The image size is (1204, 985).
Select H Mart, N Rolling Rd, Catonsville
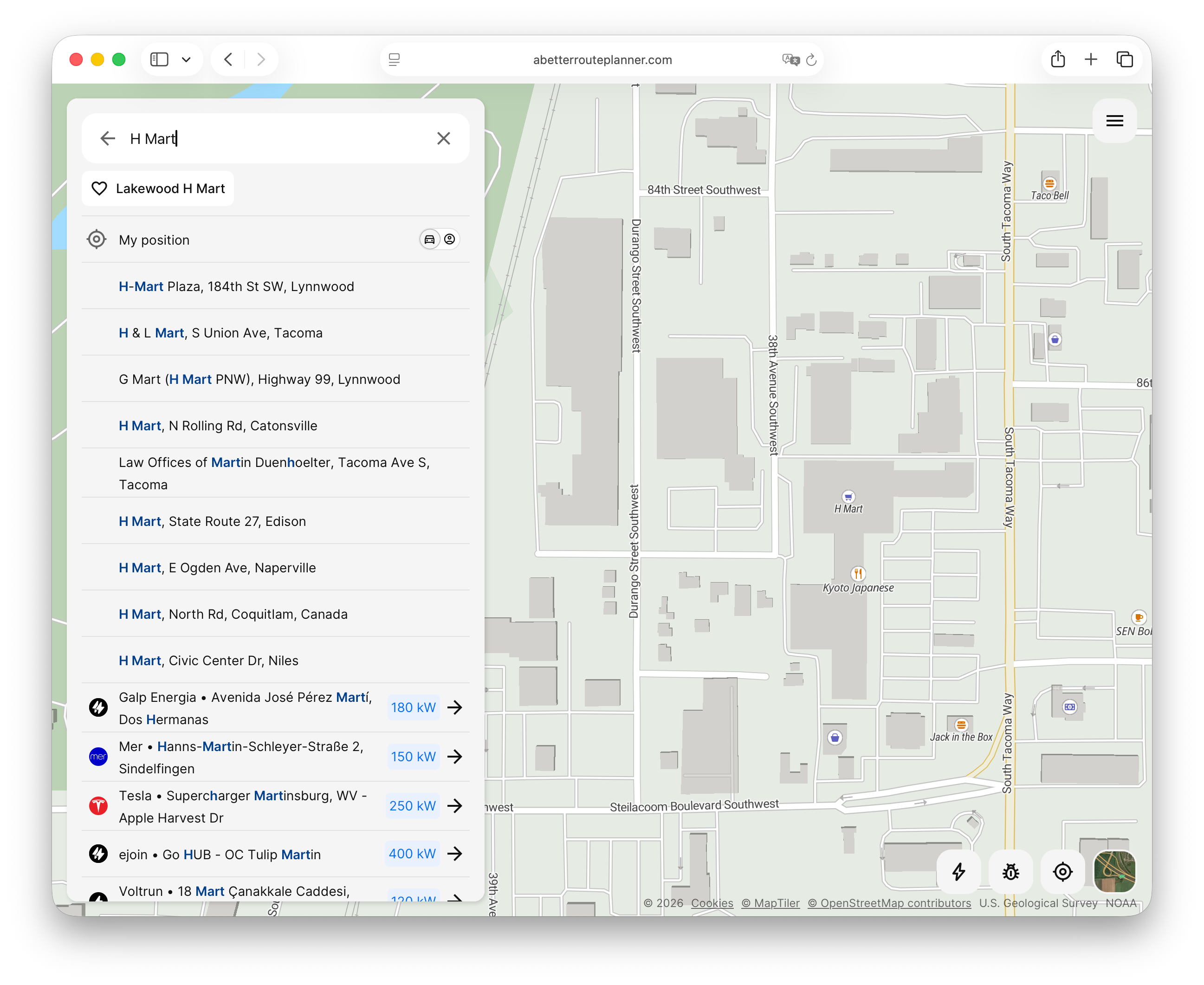(276, 426)
